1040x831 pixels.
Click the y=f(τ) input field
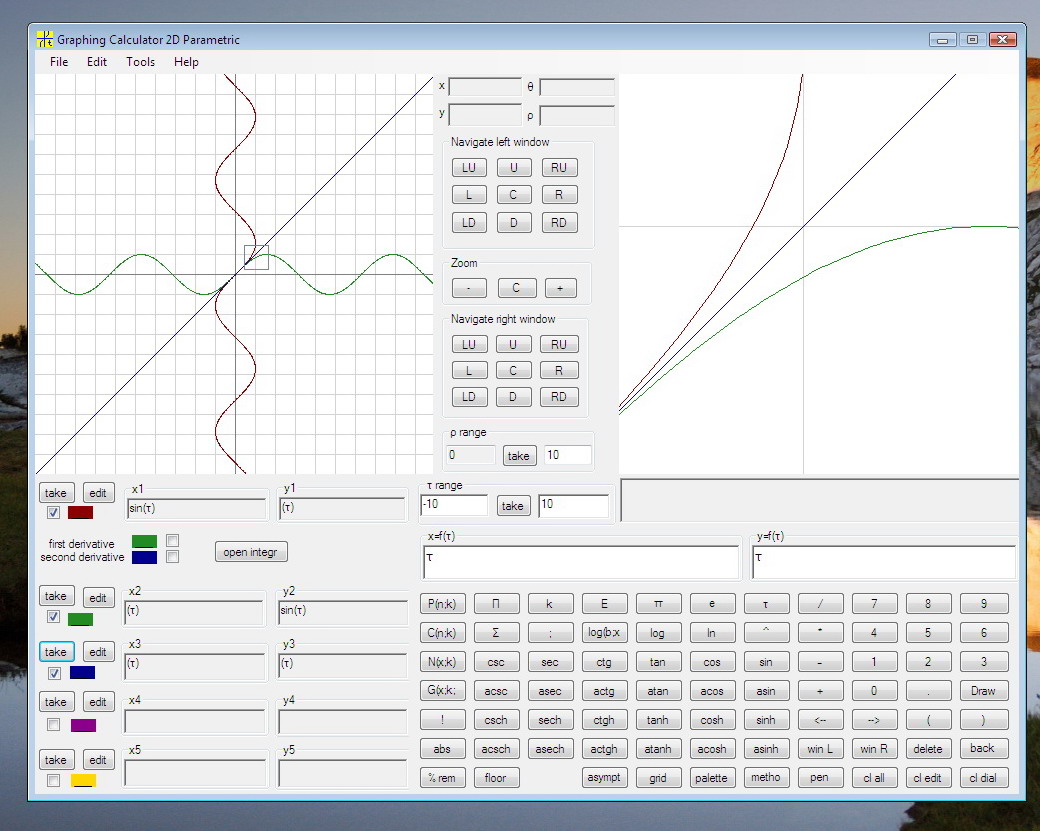point(883,562)
